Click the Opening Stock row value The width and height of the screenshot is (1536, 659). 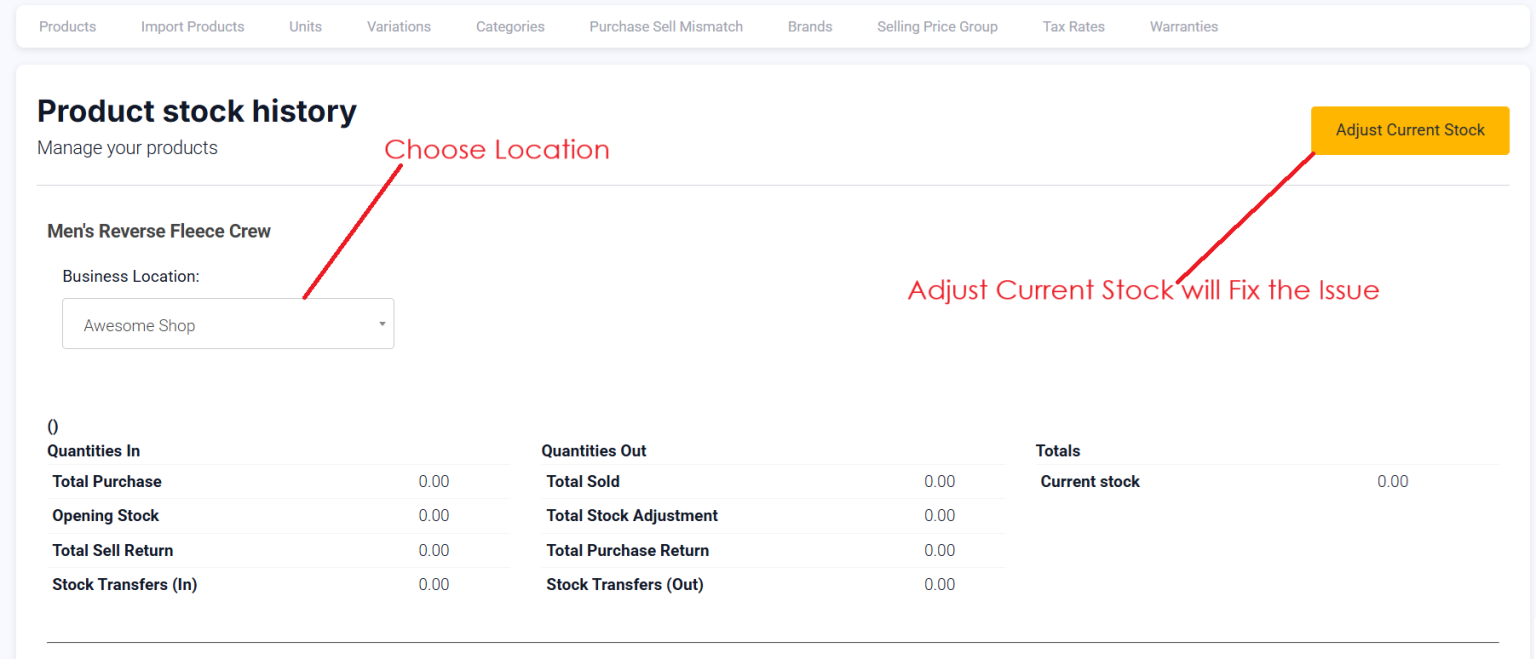[434, 515]
